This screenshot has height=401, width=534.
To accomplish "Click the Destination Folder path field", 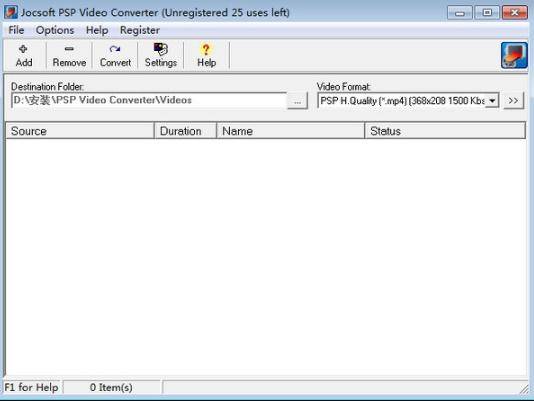I will click(148, 101).
